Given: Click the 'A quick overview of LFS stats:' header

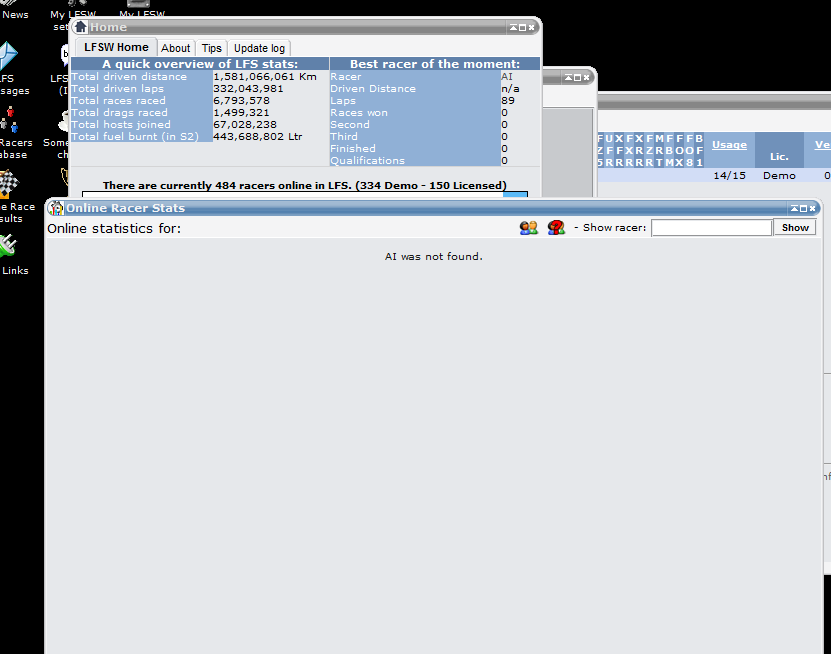Looking at the screenshot, I should [200, 64].
